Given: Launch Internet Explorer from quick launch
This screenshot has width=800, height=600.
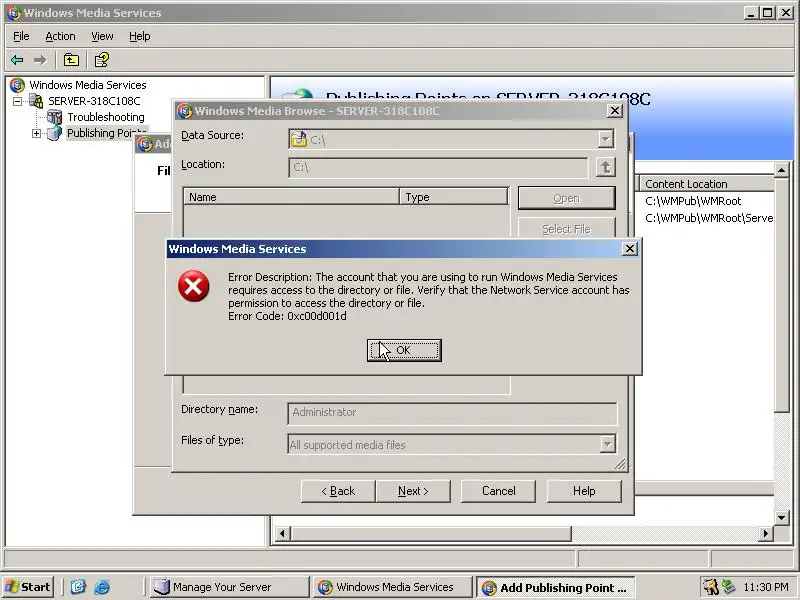Looking at the screenshot, I should tap(103, 587).
